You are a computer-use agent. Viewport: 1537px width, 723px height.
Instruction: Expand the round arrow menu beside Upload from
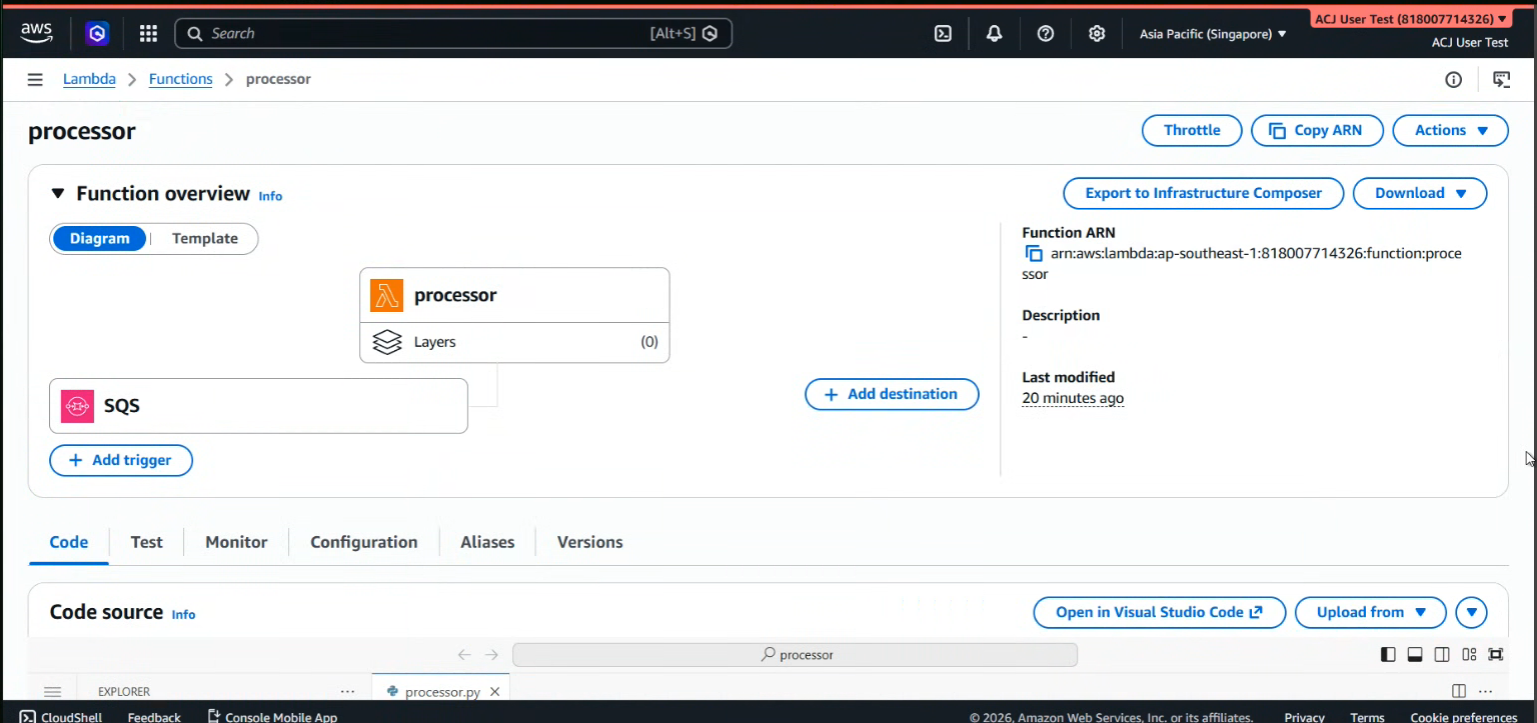1472,613
